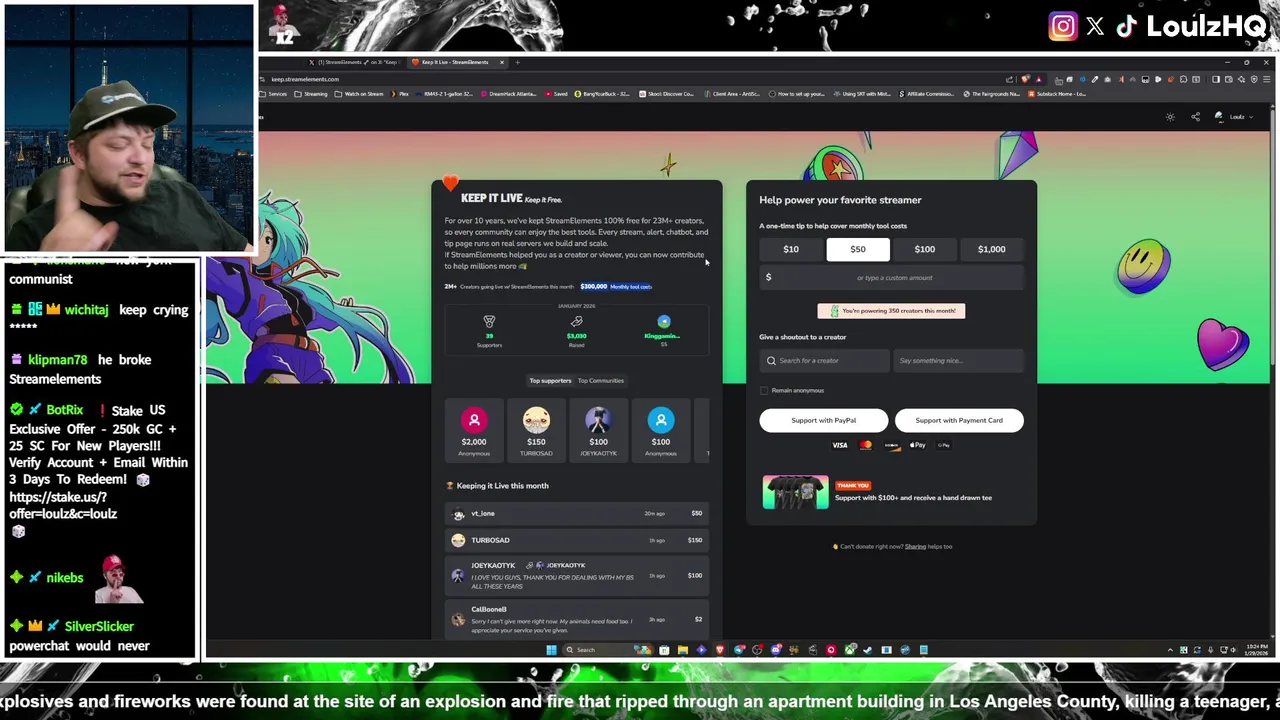Switch to Top supporters tab
Image resolution: width=1280 pixels, height=720 pixels.
550,380
